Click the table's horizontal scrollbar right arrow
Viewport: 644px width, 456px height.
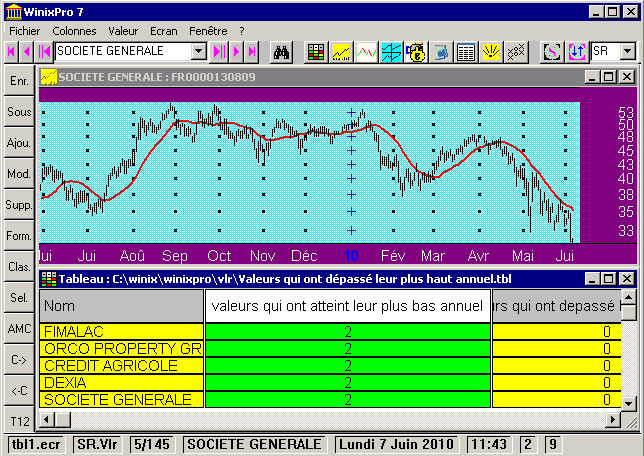(613, 420)
